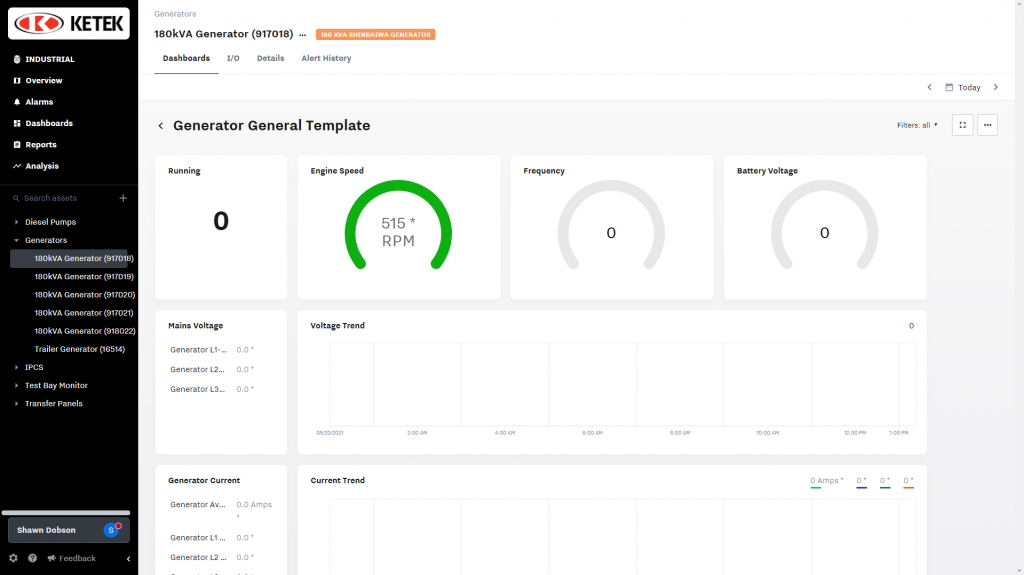Click the add asset plus icon
1024x575 pixels.
coord(123,198)
